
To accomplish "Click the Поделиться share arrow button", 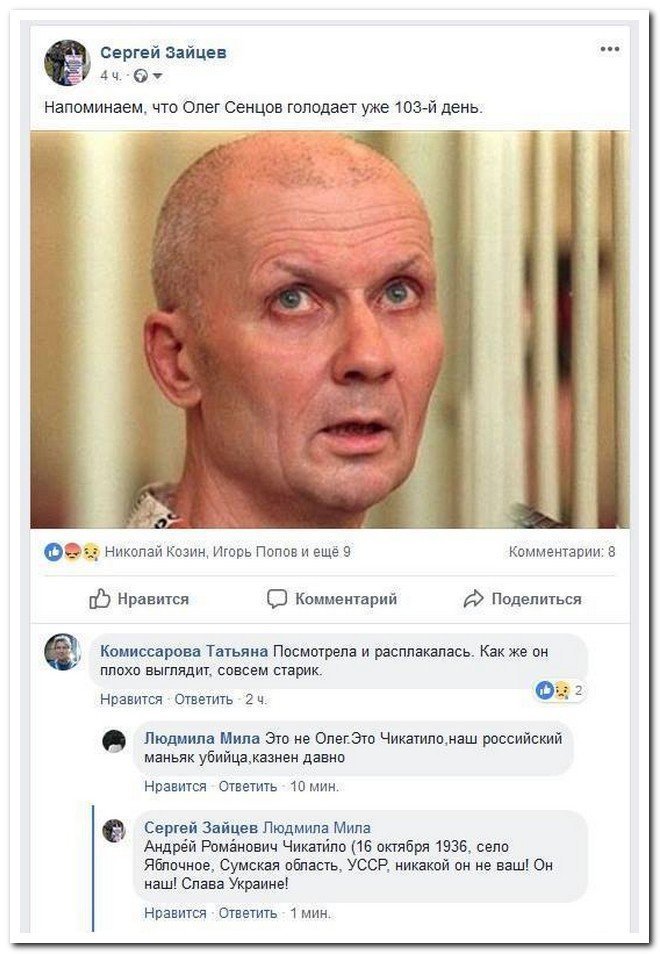I will pyautogui.click(x=523, y=599).
